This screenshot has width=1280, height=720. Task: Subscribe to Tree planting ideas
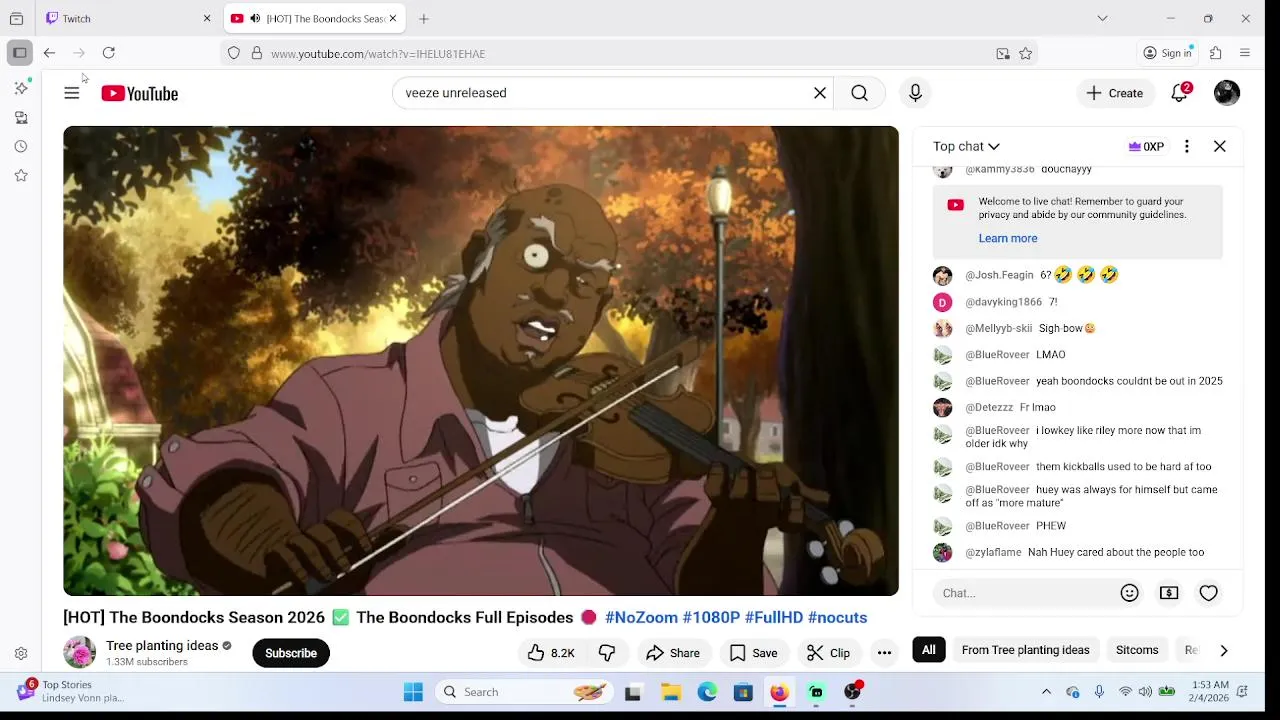pyautogui.click(x=291, y=653)
